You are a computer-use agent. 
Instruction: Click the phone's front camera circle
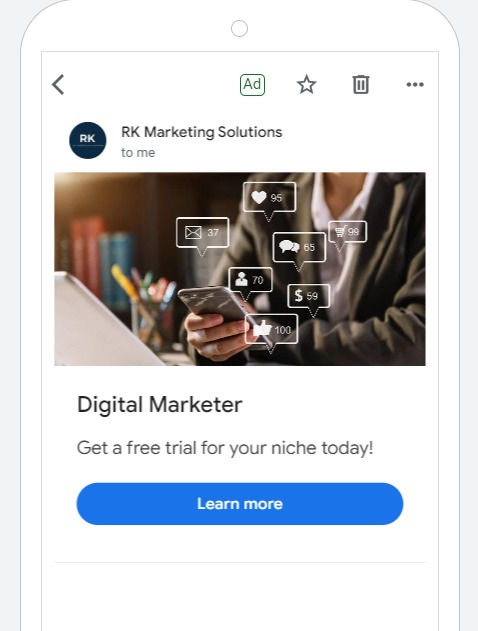point(239,29)
